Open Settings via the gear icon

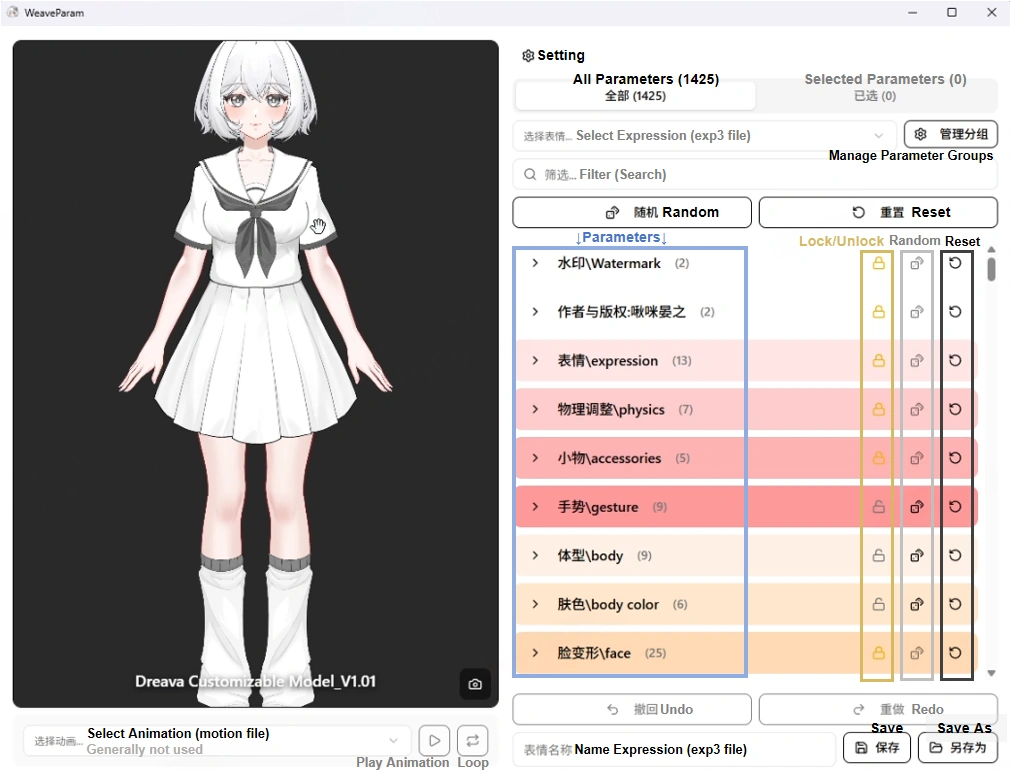[529, 55]
